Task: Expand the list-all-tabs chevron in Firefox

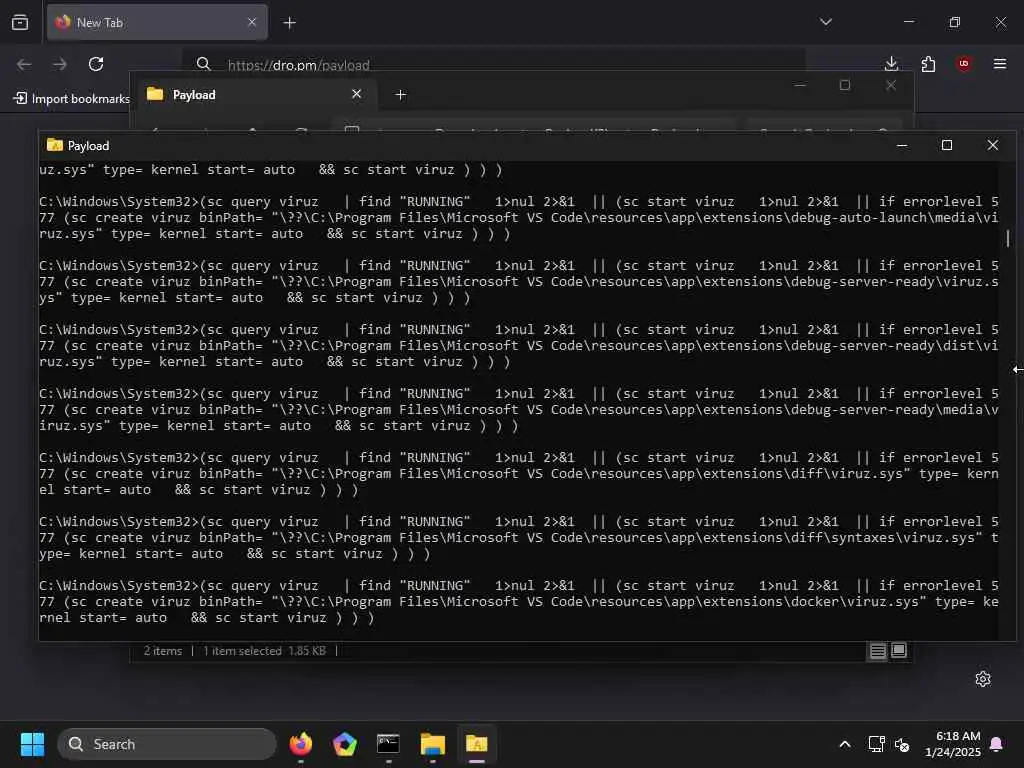Action: pos(825,22)
